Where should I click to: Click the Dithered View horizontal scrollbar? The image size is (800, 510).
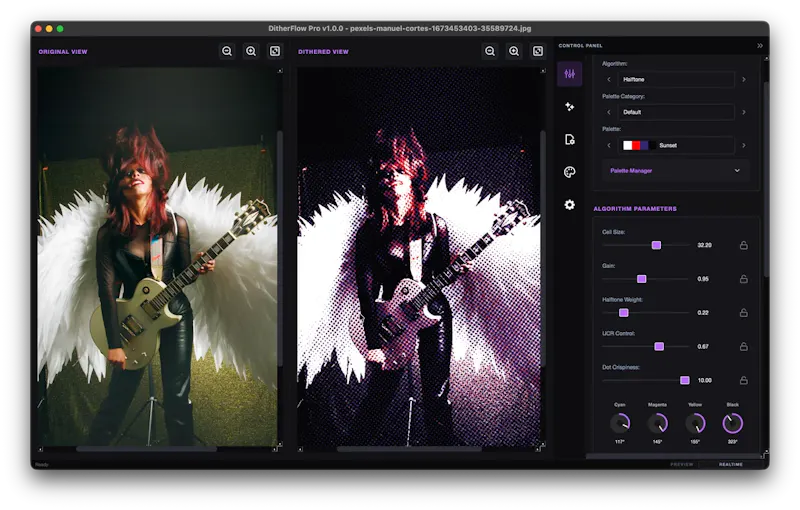click(x=409, y=449)
